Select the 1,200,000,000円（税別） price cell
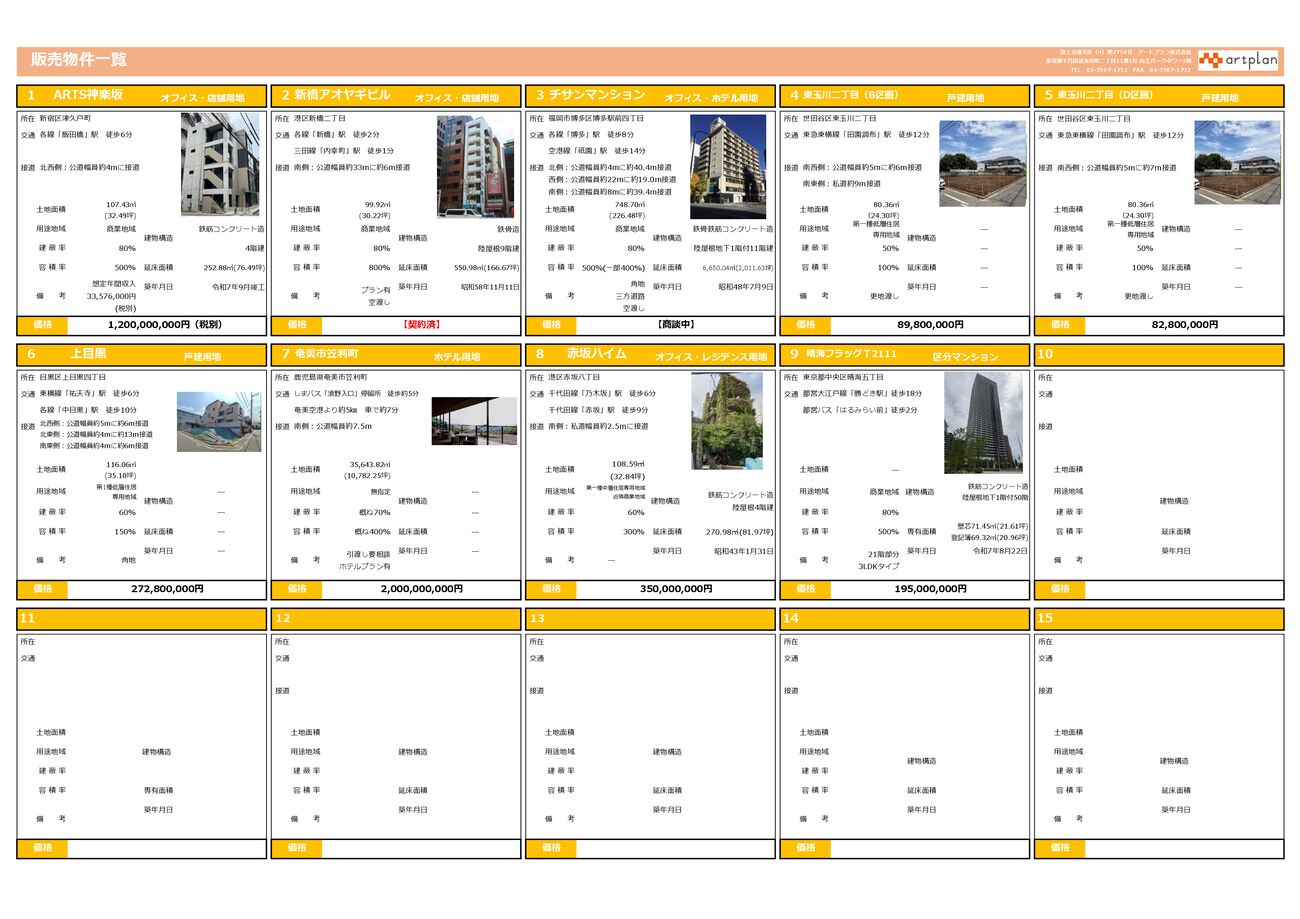1300x919 pixels. click(x=167, y=325)
